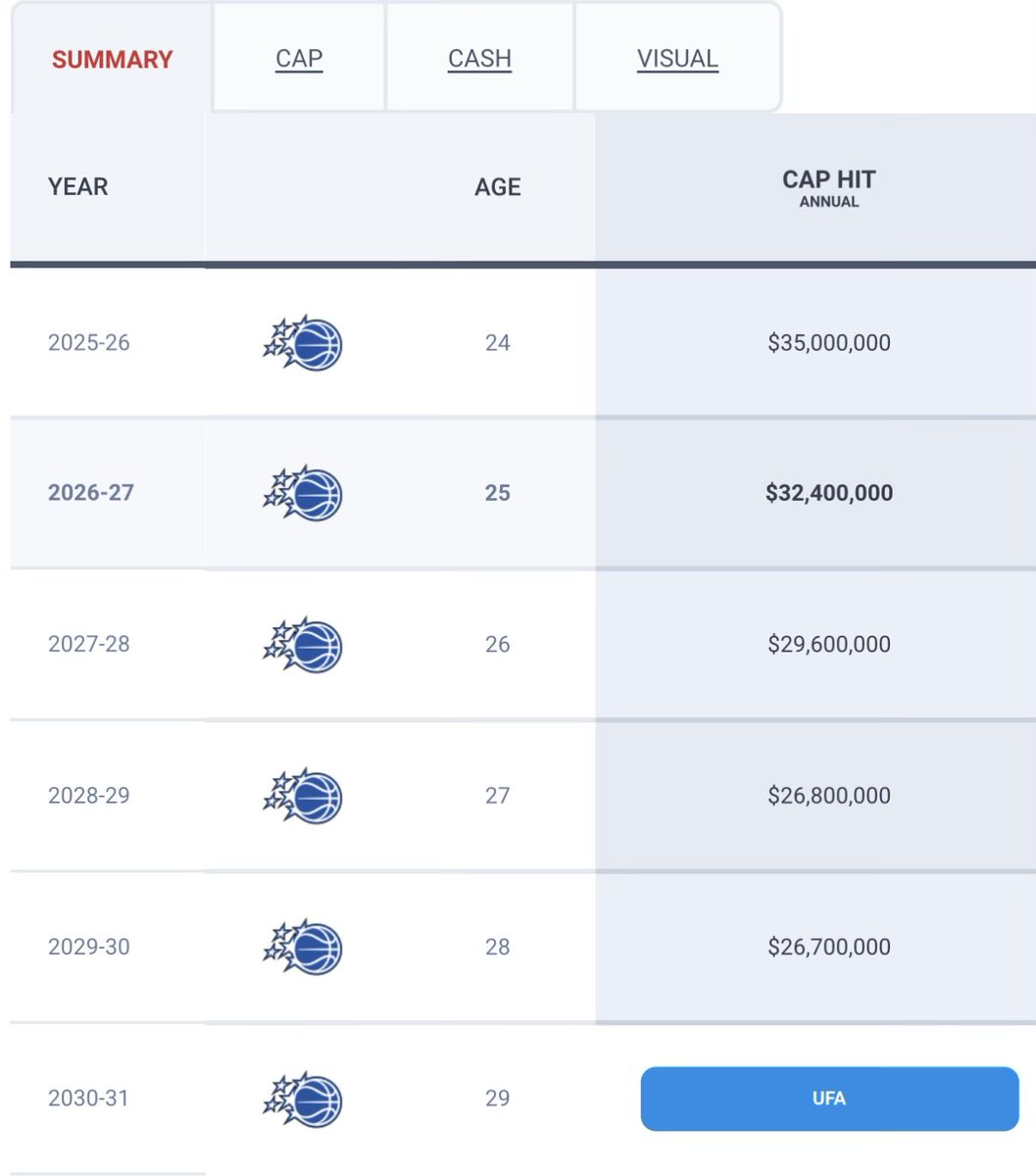Select the $26,800,000 cap hit cell
1036x1176 pixels.
point(829,795)
